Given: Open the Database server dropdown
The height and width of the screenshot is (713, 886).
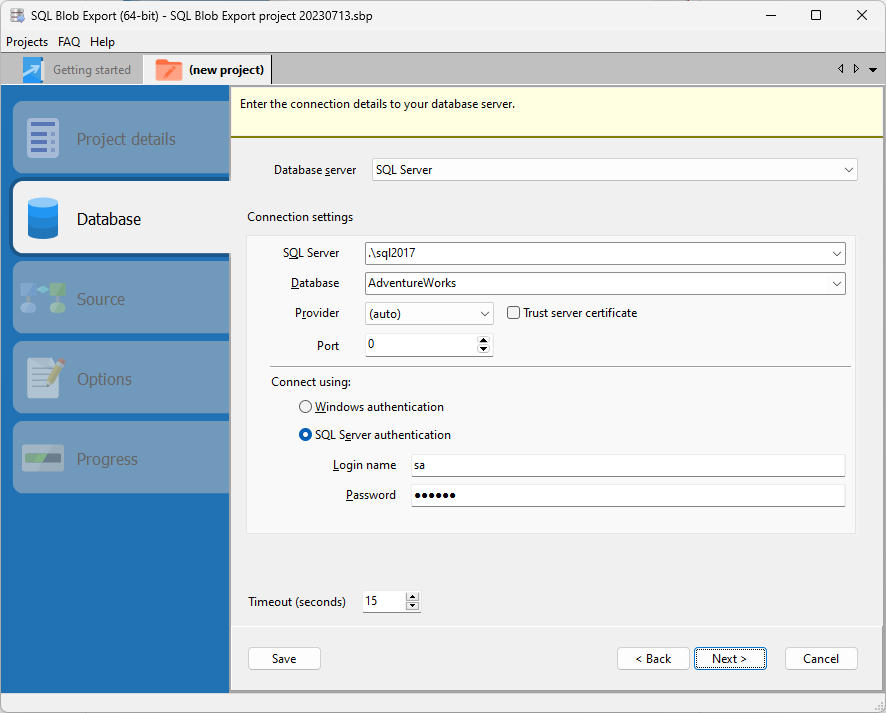Looking at the screenshot, I should 849,169.
